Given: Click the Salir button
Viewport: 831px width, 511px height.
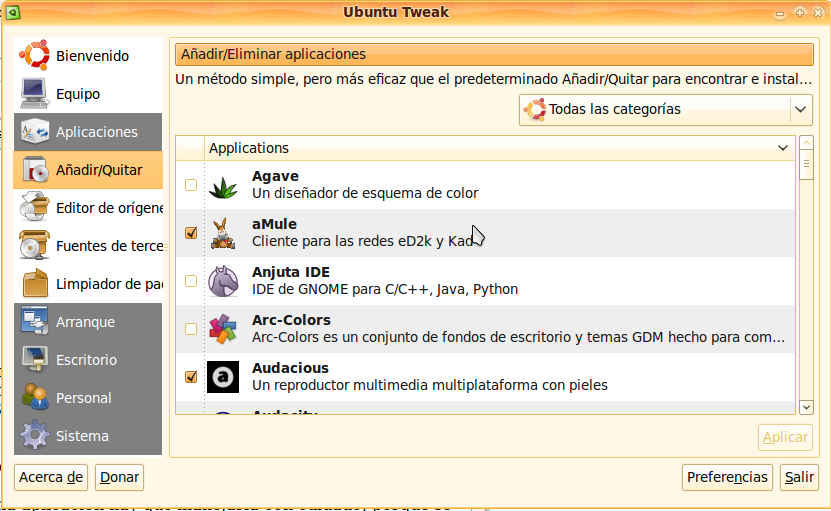Looking at the screenshot, I should point(799,478).
